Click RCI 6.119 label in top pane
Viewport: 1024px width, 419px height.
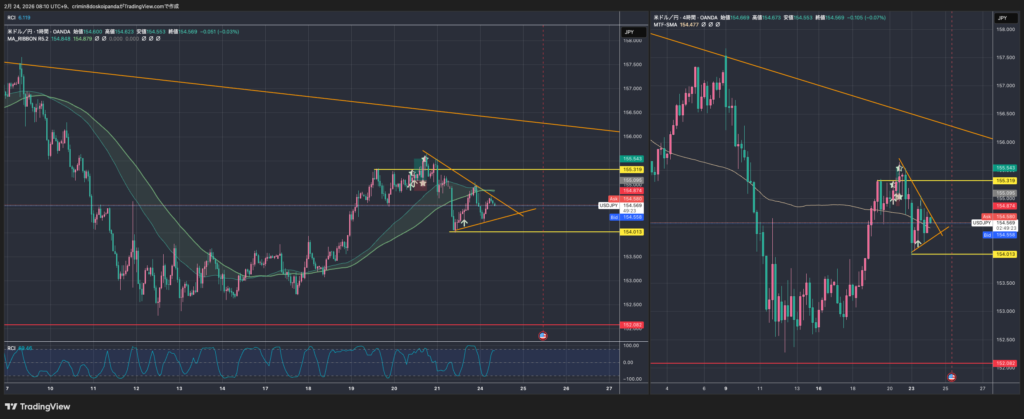(17, 18)
